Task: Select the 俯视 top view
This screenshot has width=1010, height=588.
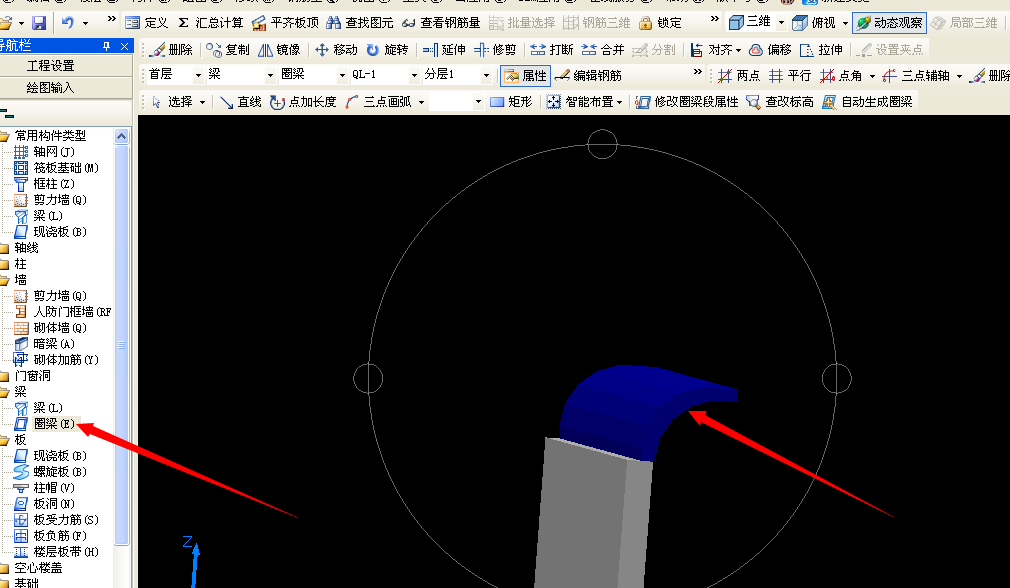Action: click(814, 23)
